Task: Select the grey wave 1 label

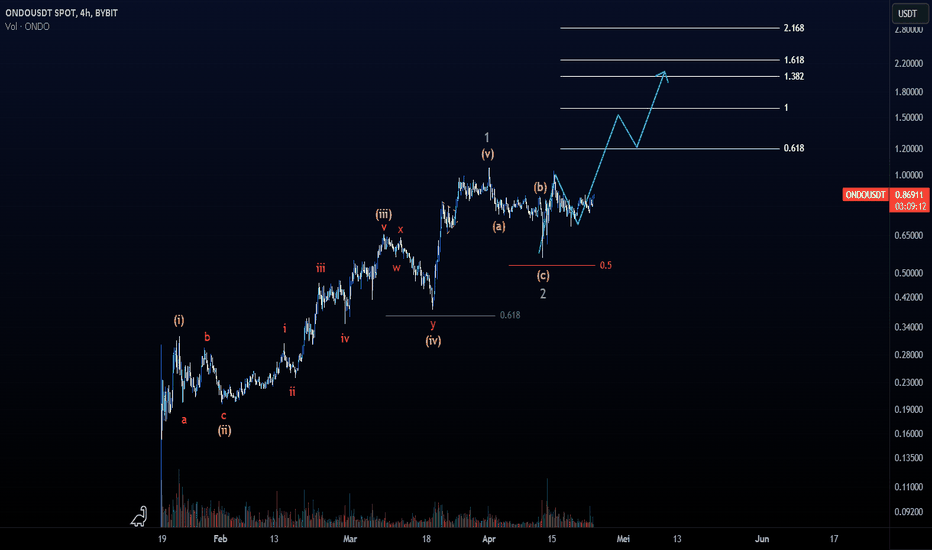Action: pyautogui.click(x=486, y=137)
